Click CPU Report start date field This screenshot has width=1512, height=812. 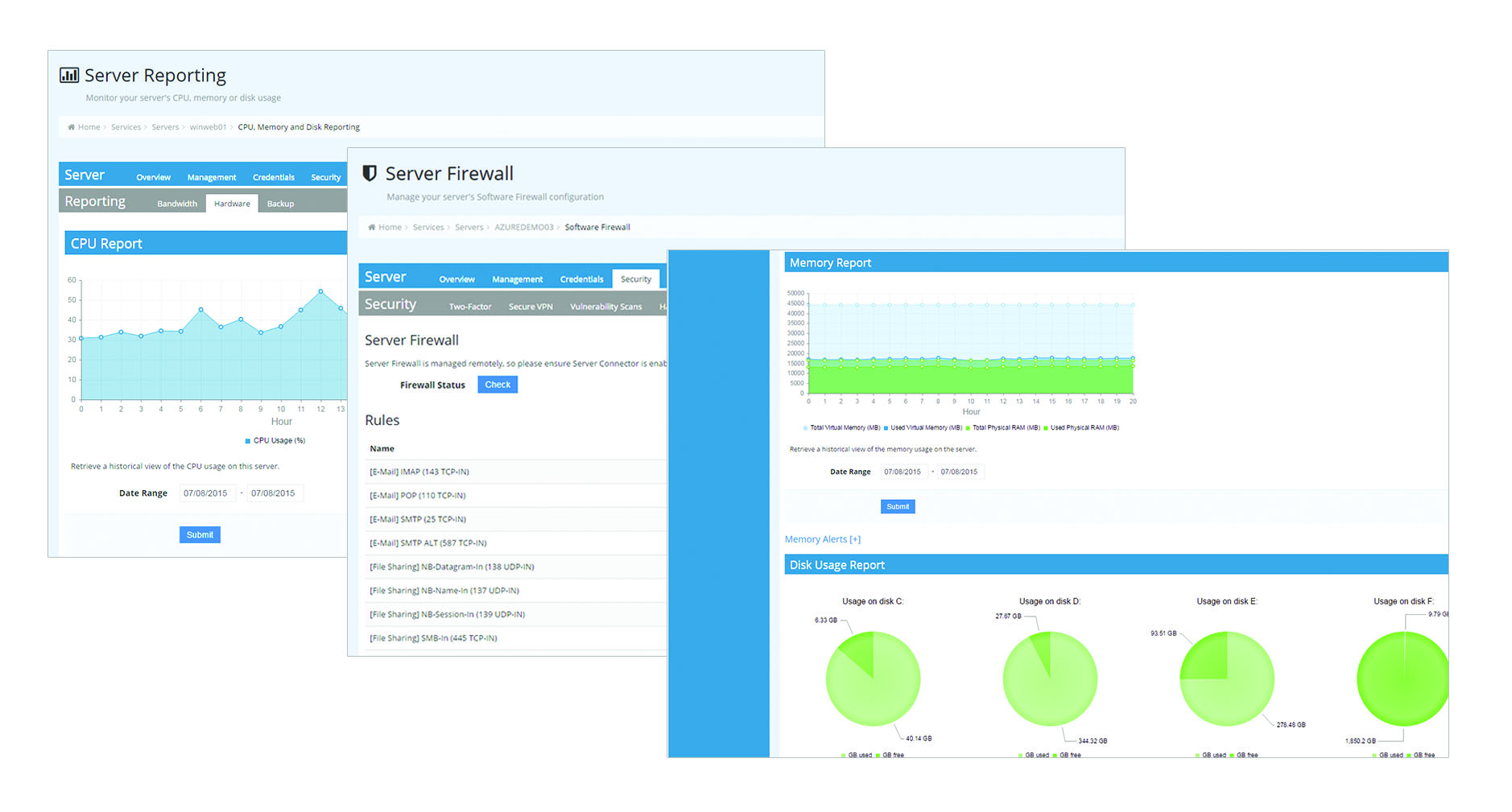coord(206,493)
